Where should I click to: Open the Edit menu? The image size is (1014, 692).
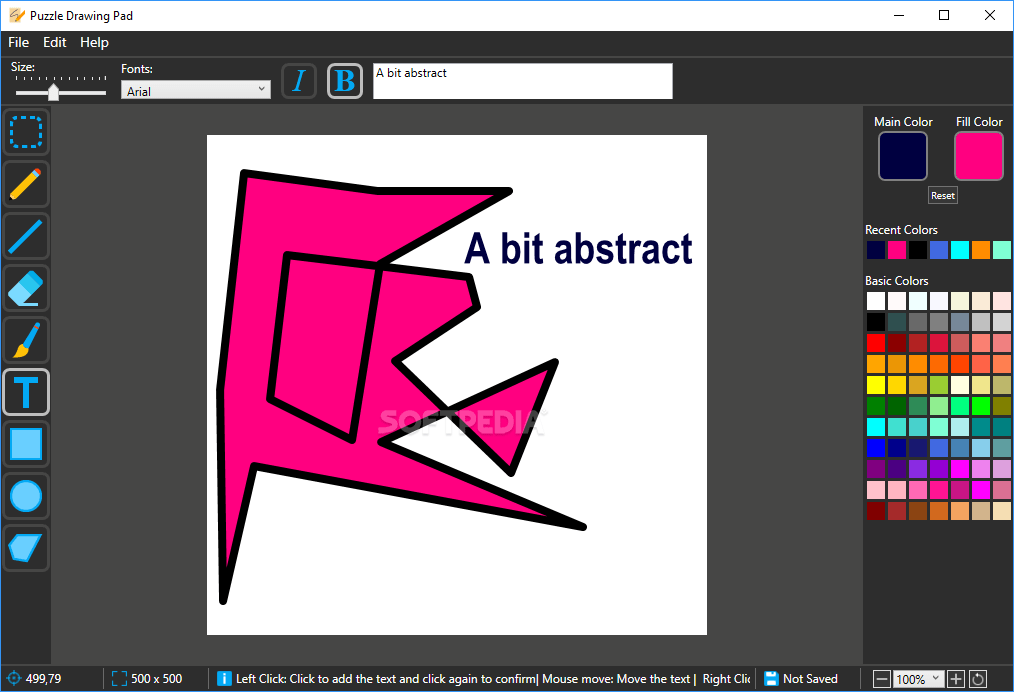54,42
